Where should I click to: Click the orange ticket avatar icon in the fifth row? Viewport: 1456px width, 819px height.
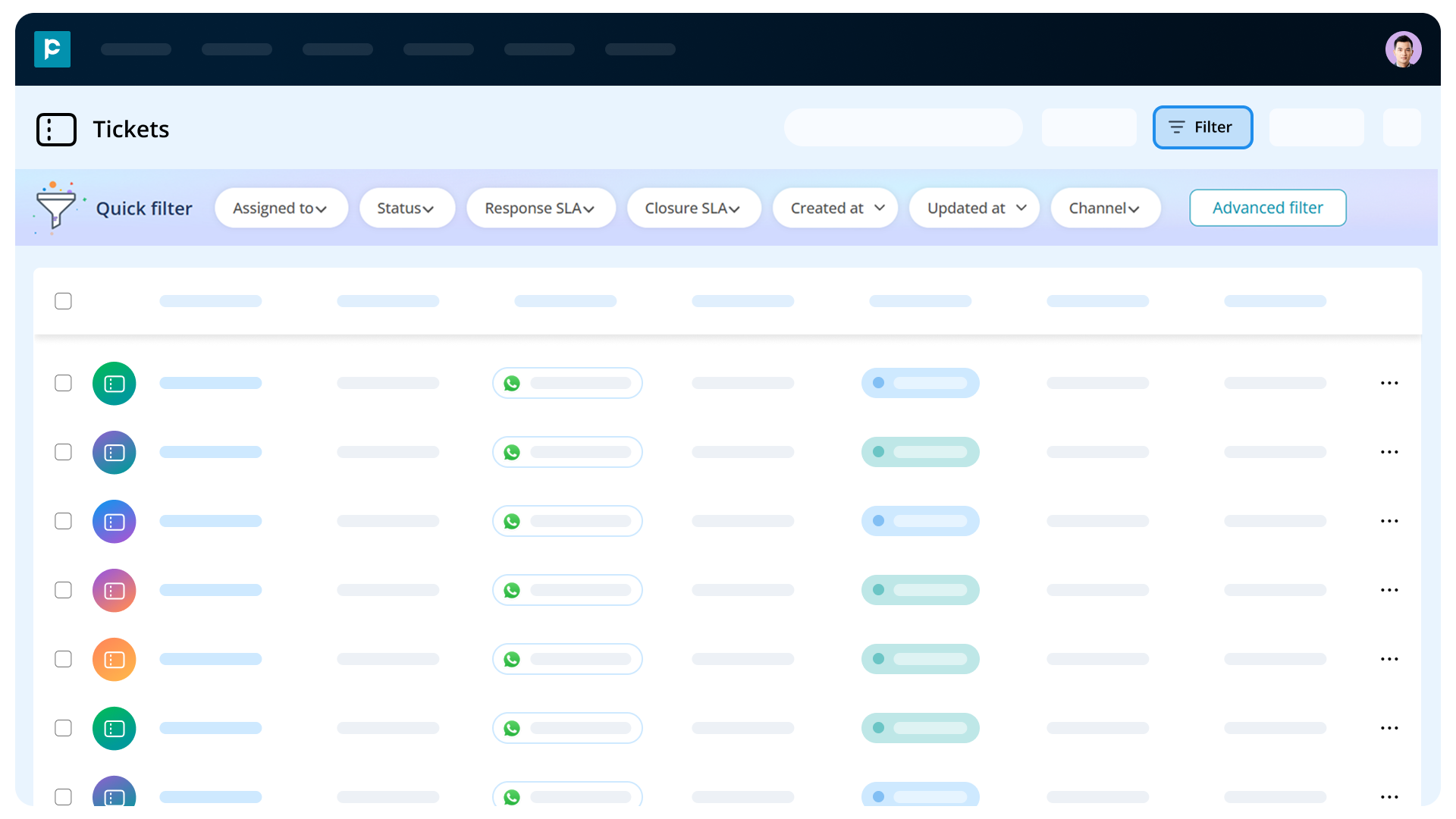[x=114, y=659]
